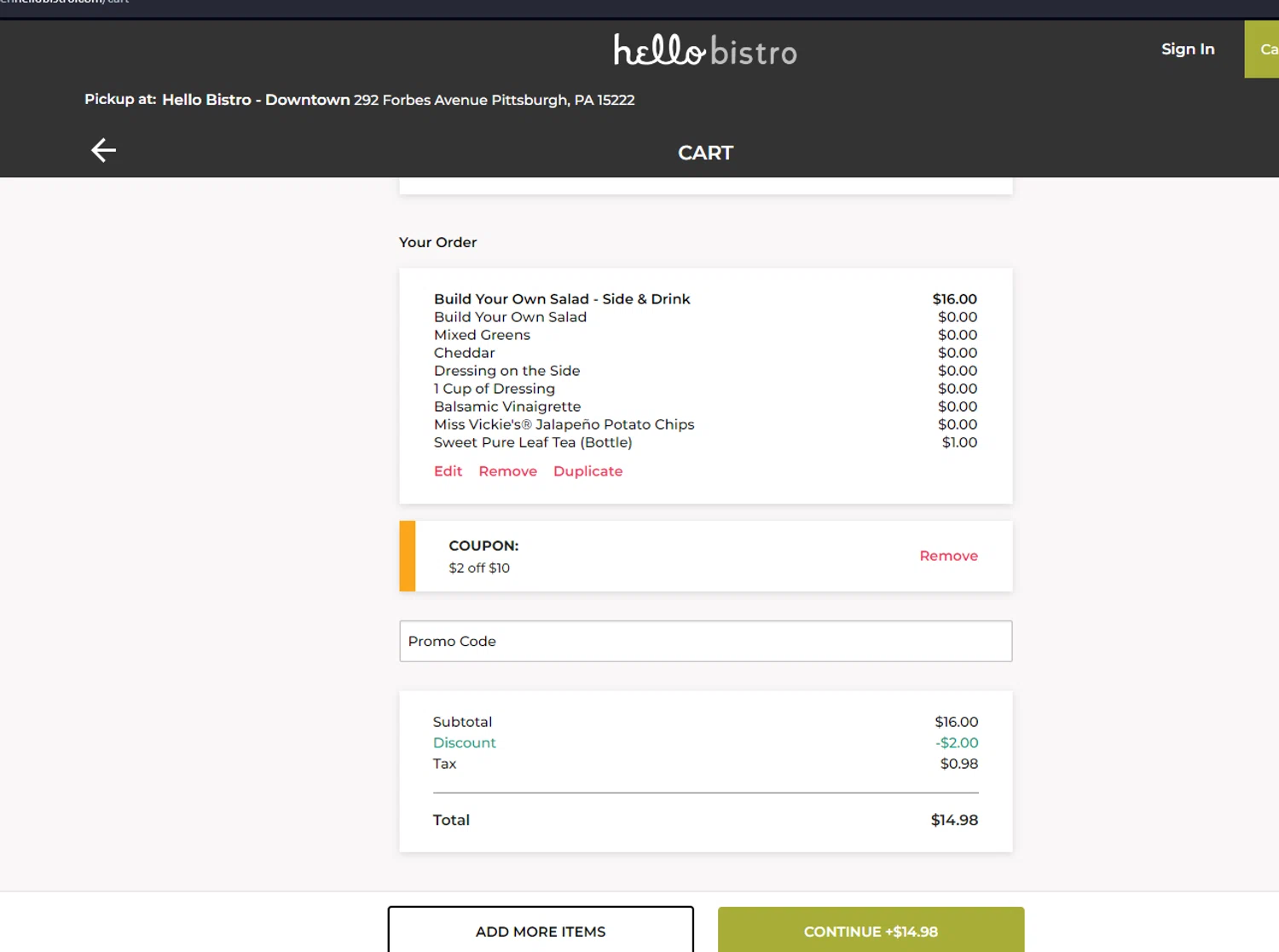The width and height of the screenshot is (1279, 952).
Task: Open the hello bistro logo home link
Action: click(x=705, y=50)
